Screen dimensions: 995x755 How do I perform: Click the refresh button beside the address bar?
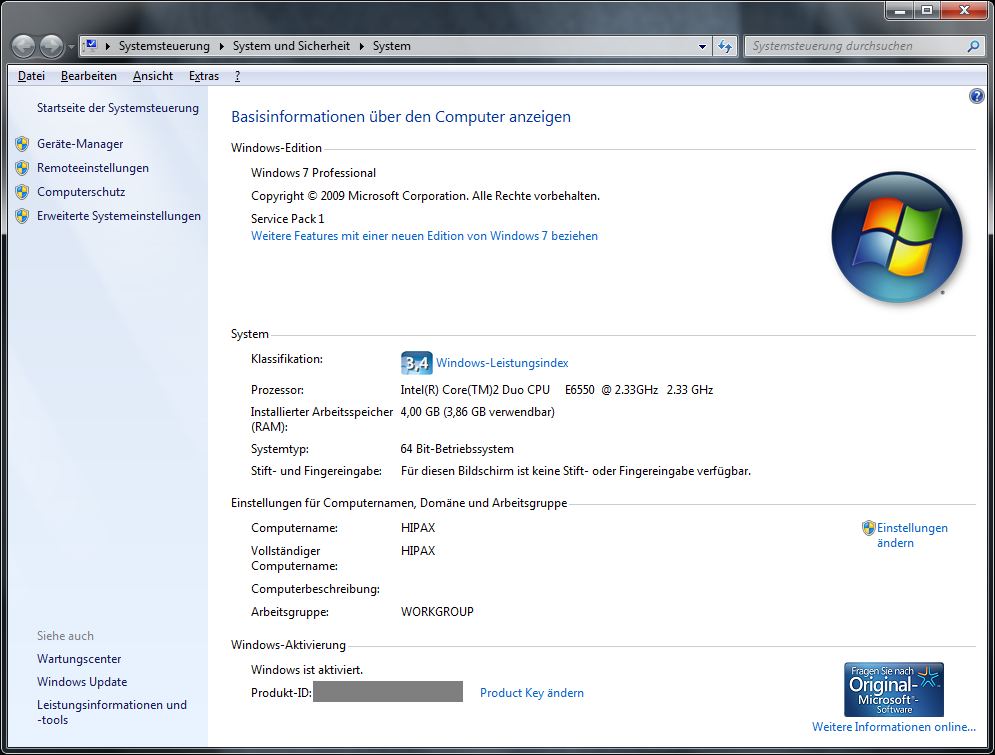725,46
